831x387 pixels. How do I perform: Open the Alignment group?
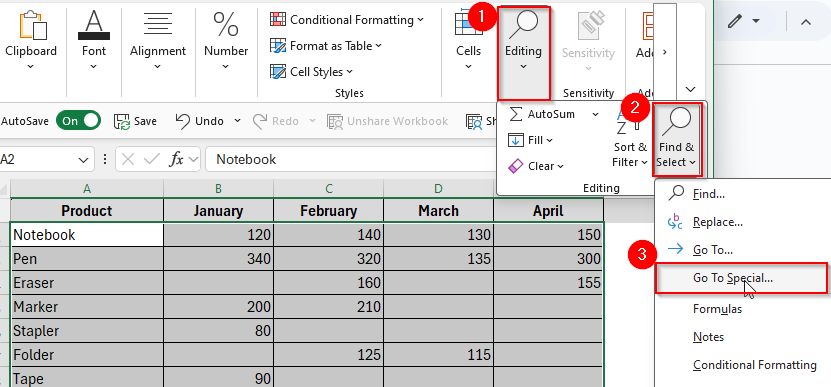(x=158, y=41)
